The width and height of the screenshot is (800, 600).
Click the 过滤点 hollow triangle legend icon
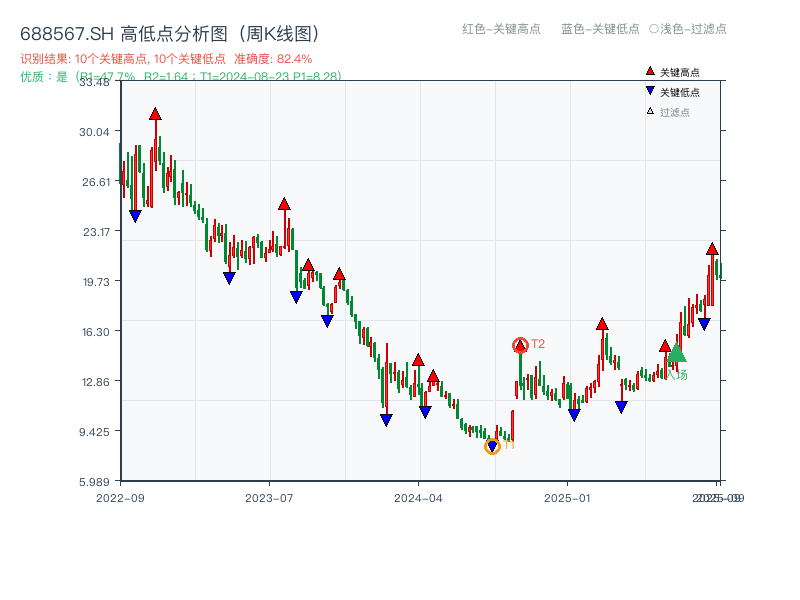coord(650,110)
